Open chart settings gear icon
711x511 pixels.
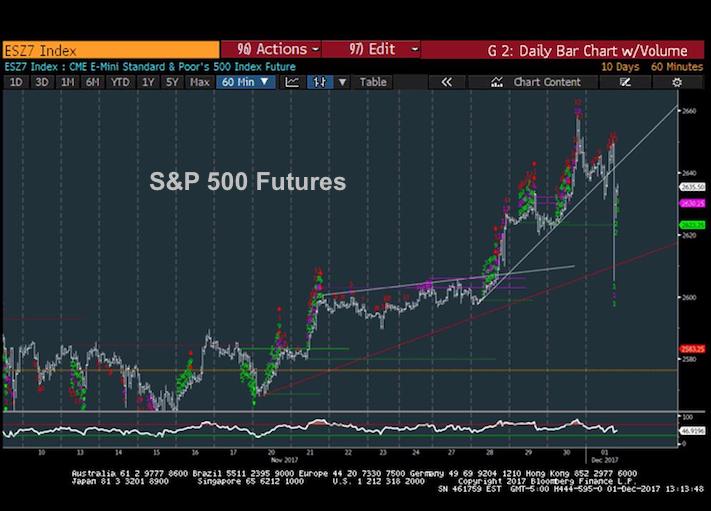677,82
